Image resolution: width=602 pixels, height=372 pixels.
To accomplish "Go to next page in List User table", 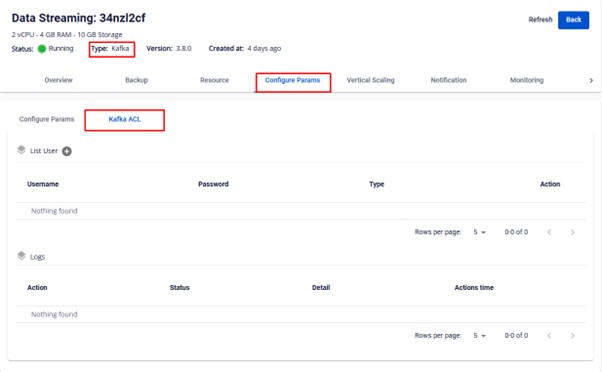I will click(572, 232).
